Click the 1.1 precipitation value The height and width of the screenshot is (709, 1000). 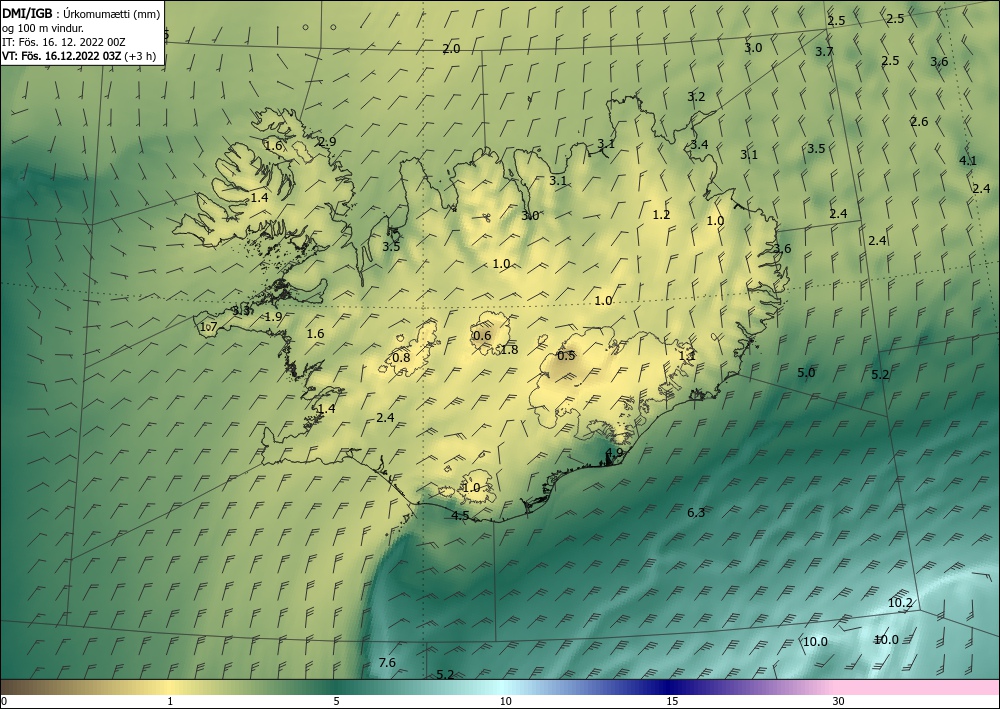[687, 356]
